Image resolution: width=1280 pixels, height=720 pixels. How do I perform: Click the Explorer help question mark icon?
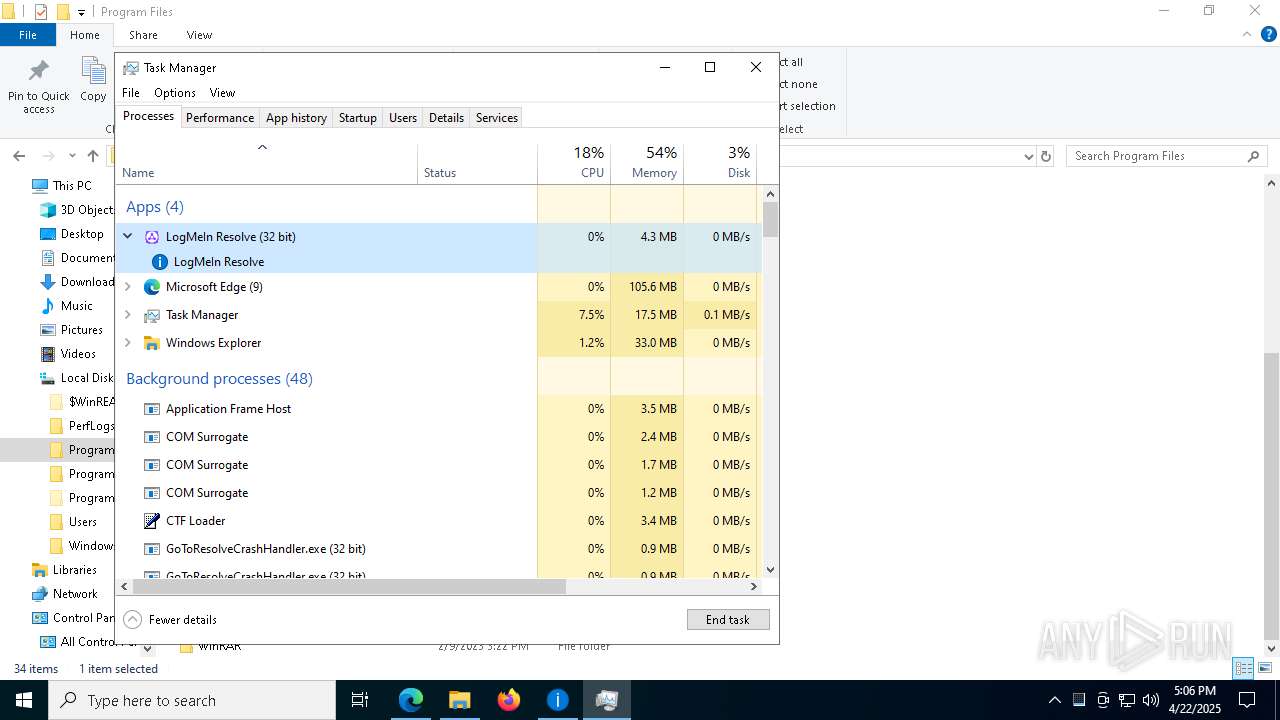[1269, 34]
